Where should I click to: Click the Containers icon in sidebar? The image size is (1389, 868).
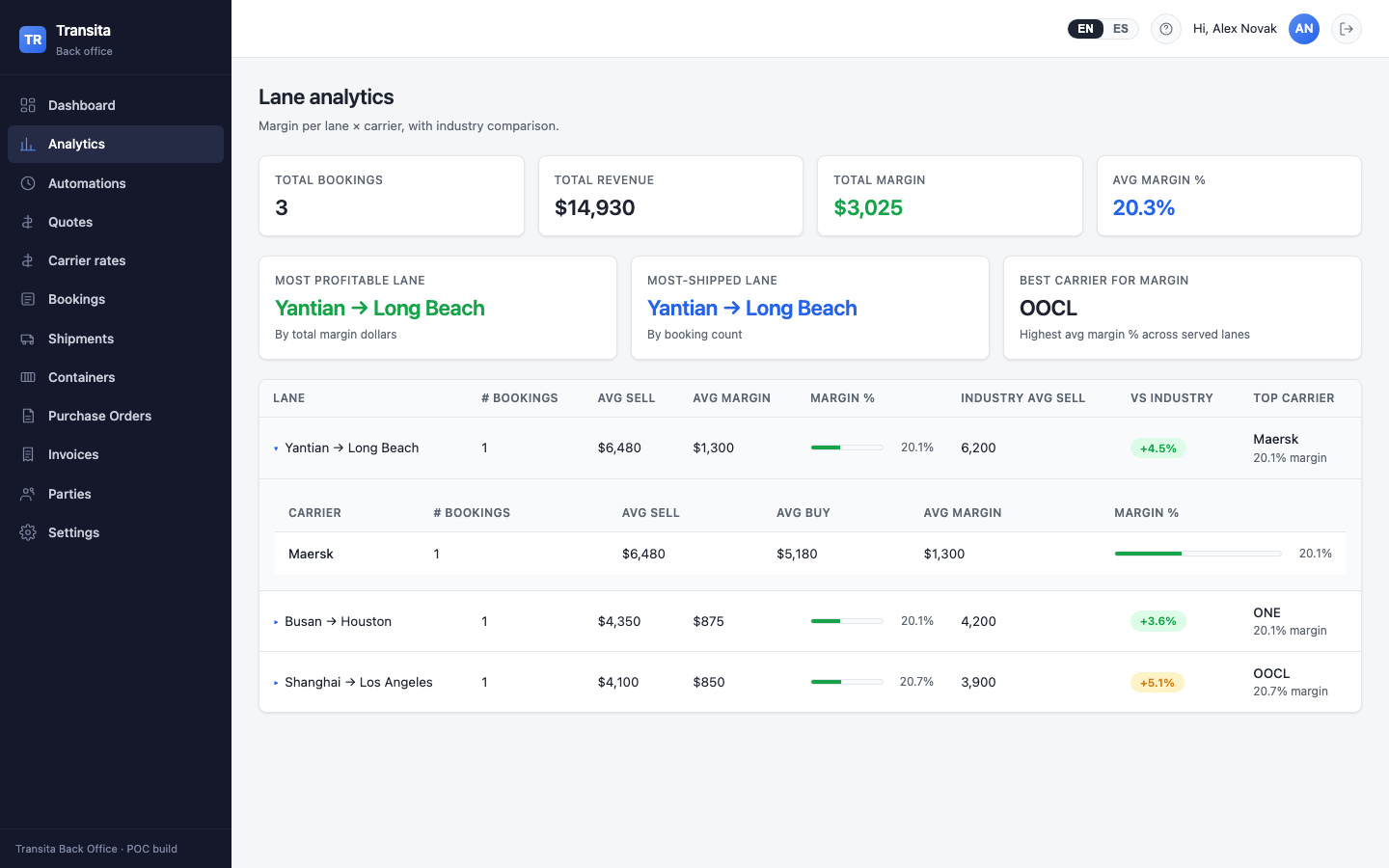point(28,377)
